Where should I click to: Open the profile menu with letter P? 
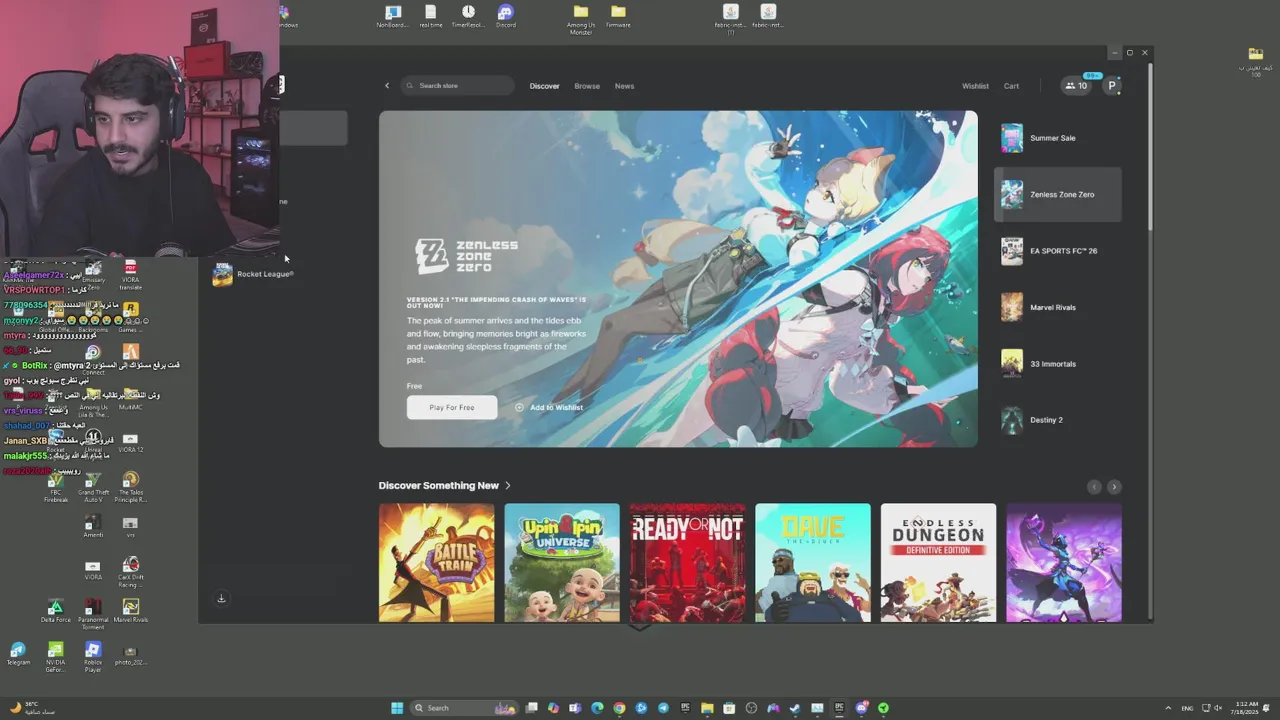click(1111, 86)
